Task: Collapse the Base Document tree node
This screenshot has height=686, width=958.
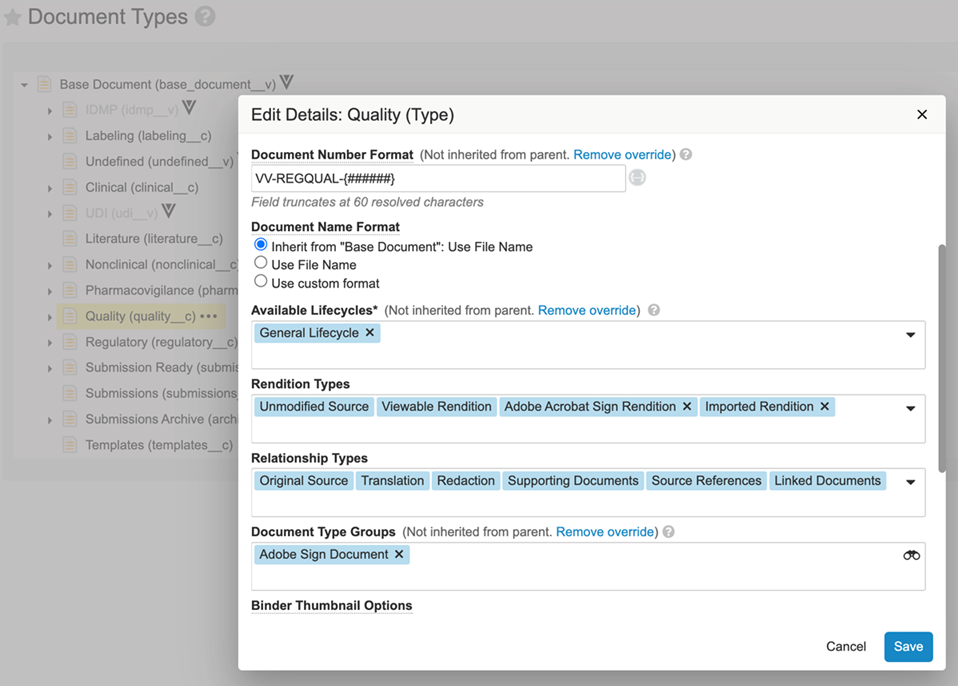Action: click(x=22, y=83)
